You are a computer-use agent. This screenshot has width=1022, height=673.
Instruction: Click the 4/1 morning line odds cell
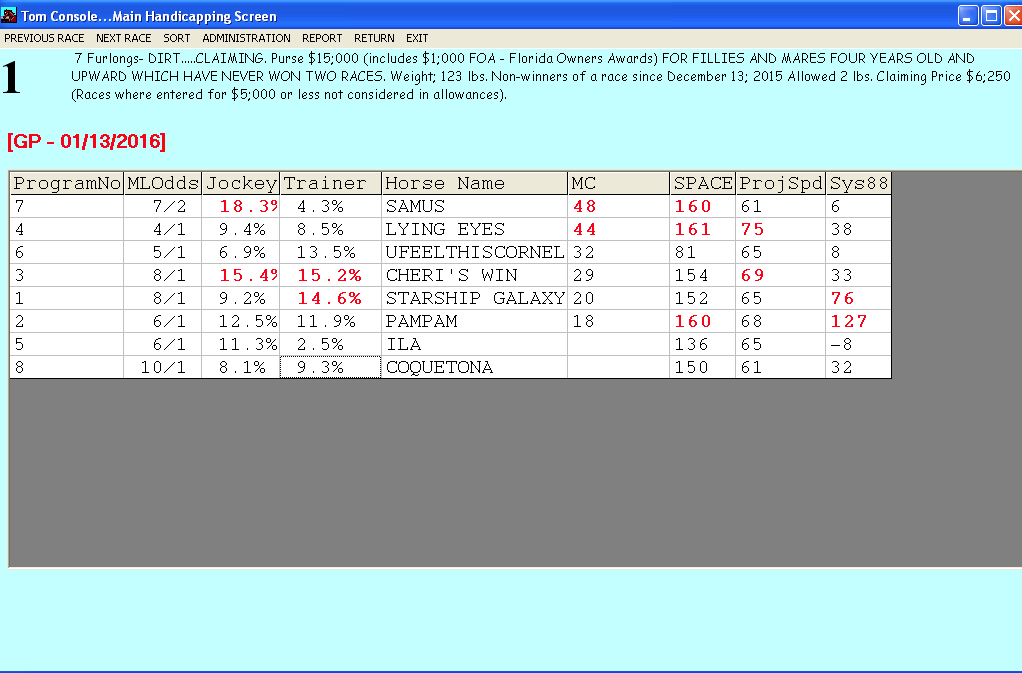[x=163, y=229]
